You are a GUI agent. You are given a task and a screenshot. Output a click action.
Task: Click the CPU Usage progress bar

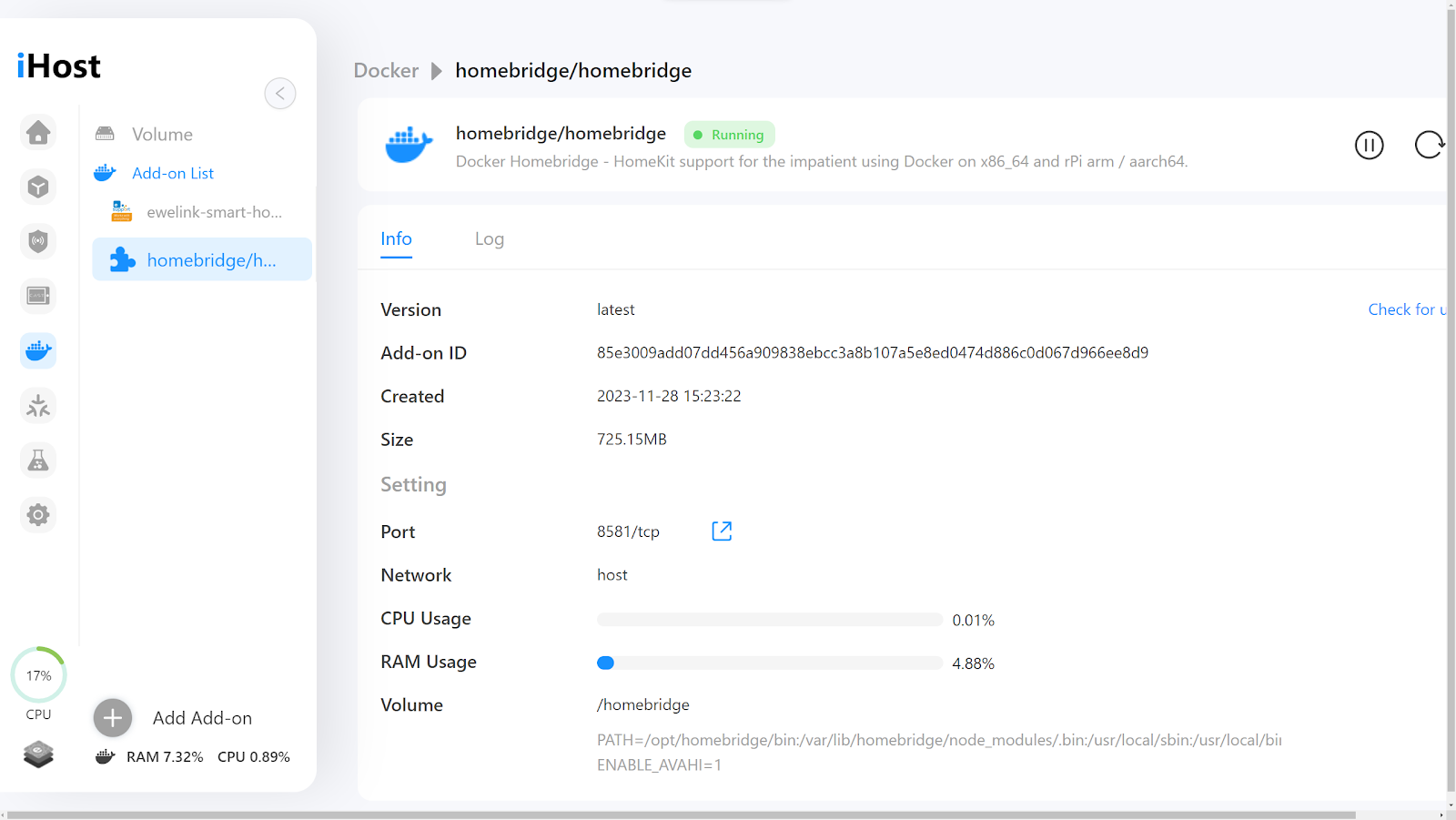769,620
